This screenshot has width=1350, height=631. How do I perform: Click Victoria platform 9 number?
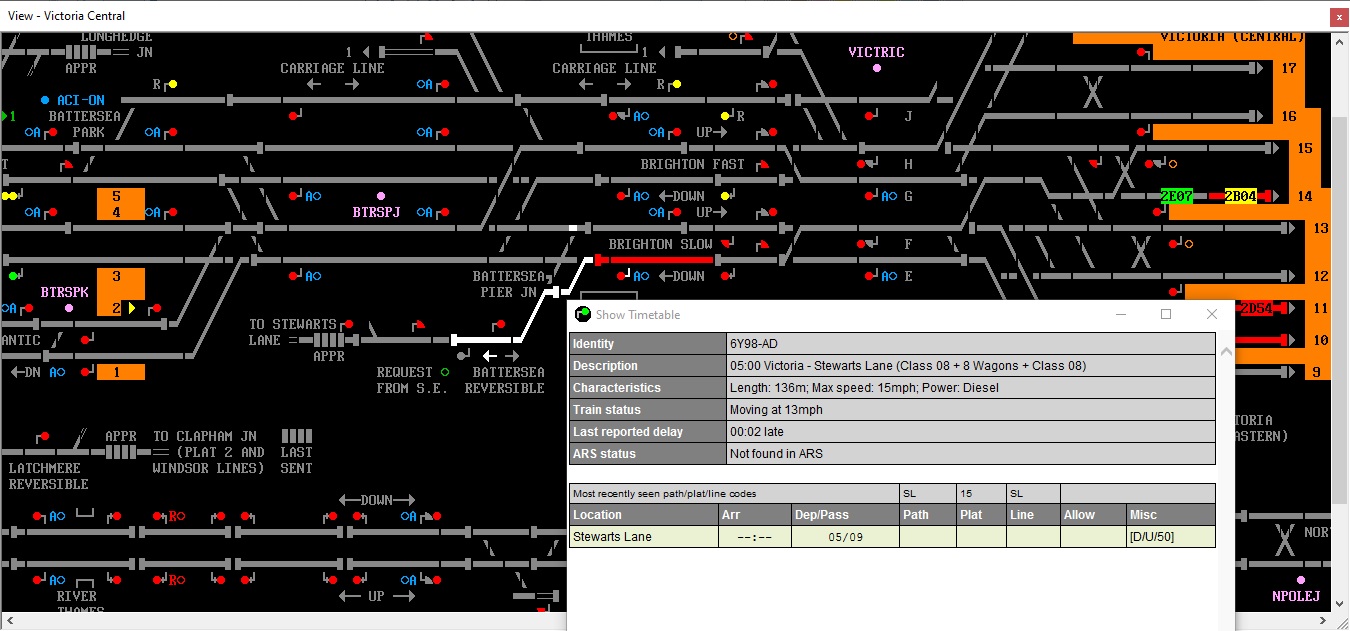click(x=1317, y=372)
